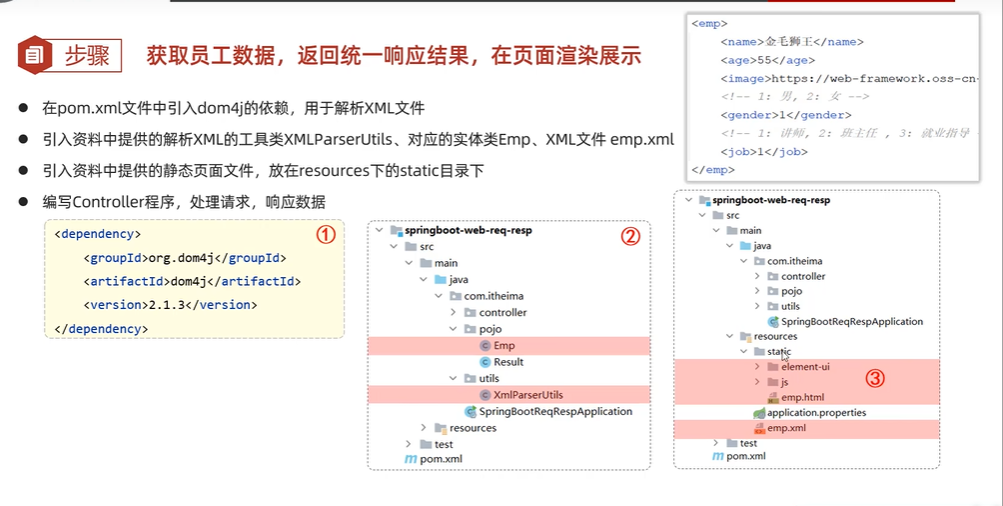Click the element-ui folder icon in tree ③
The image size is (1003, 506).
point(773,367)
